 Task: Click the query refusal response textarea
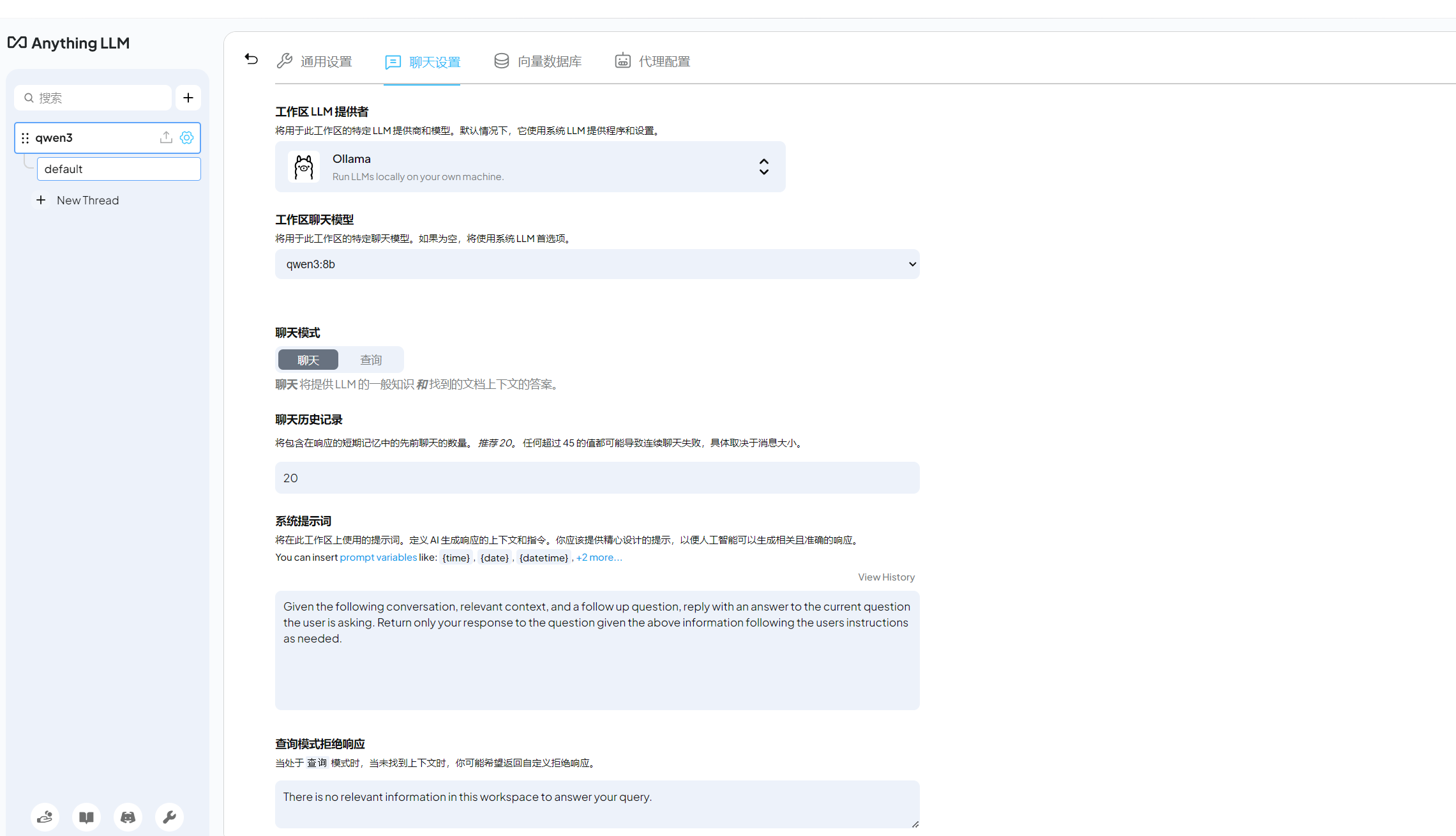[x=597, y=804]
